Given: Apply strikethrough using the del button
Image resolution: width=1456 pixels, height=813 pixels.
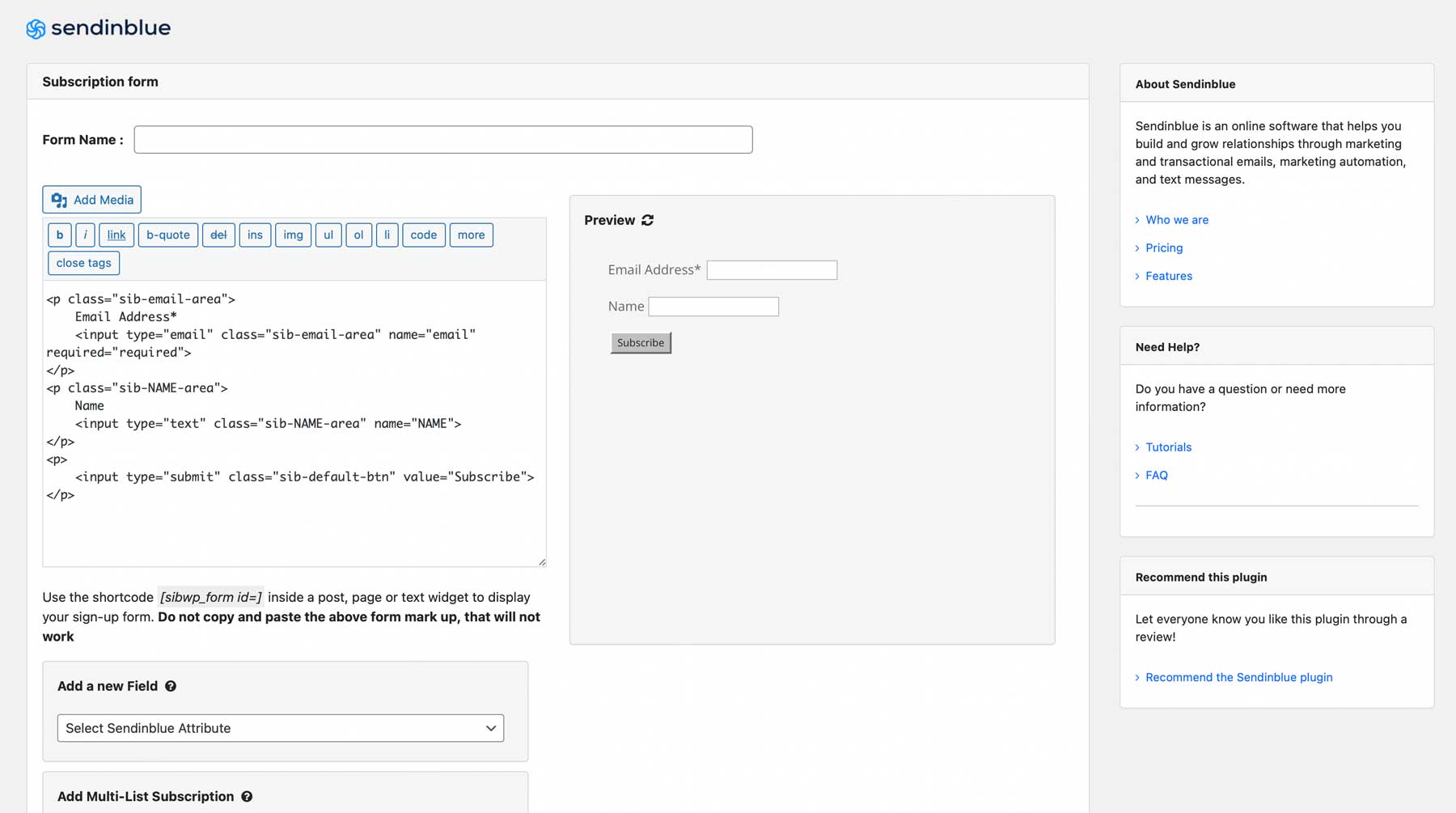Looking at the screenshot, I should coord(218,235).
